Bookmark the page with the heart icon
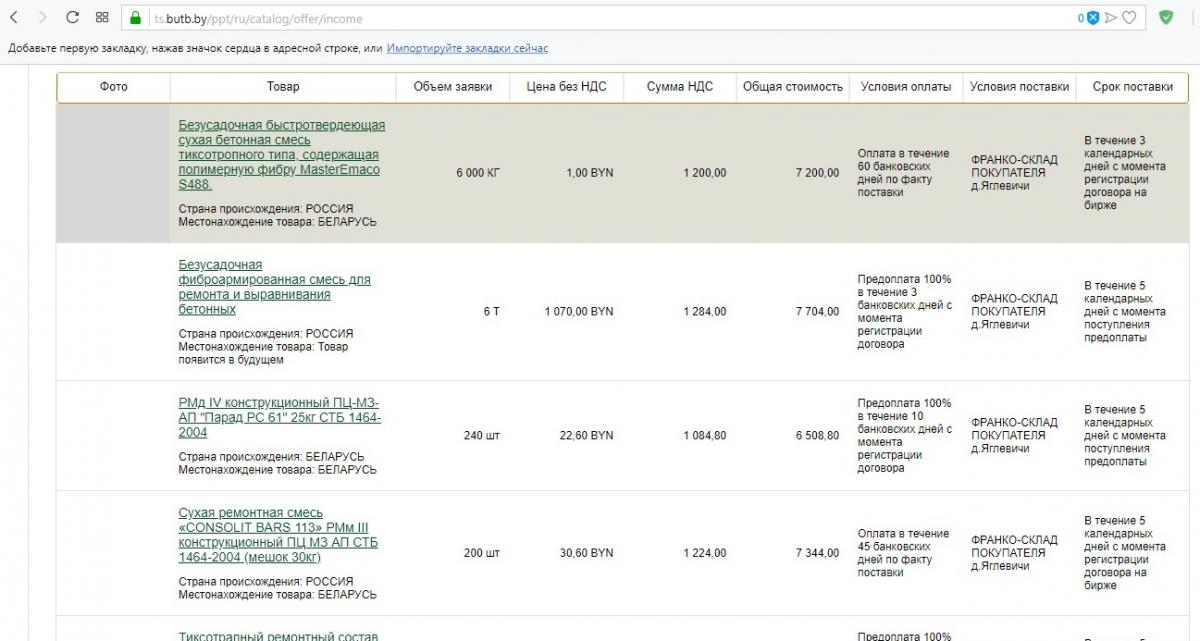This screenshot has height=641, width=1200. tap(1129, 18)
